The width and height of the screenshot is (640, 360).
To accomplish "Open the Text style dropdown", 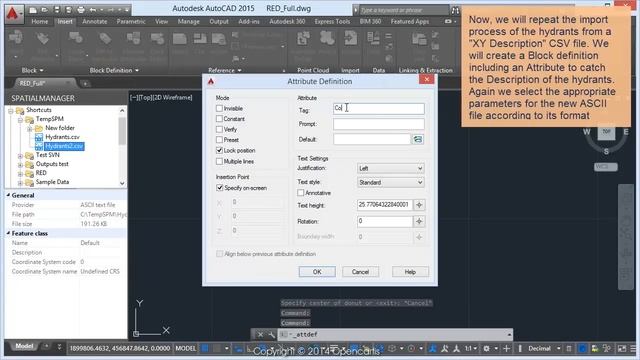I will tap(390, 182).
